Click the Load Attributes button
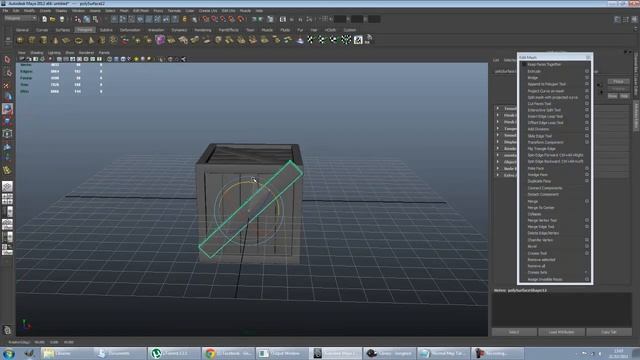640x360 pixels. coord(561,332)
